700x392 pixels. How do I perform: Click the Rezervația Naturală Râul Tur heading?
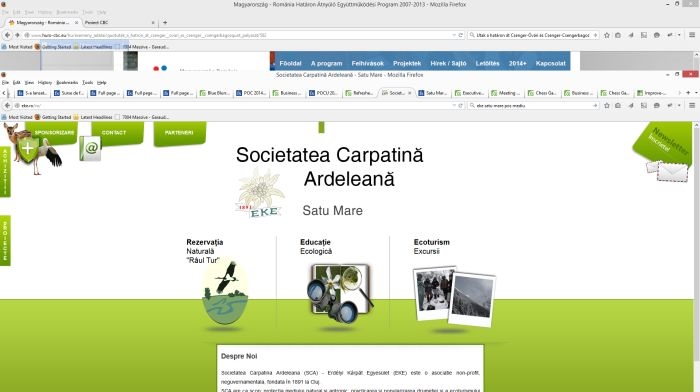coord(204,251)
